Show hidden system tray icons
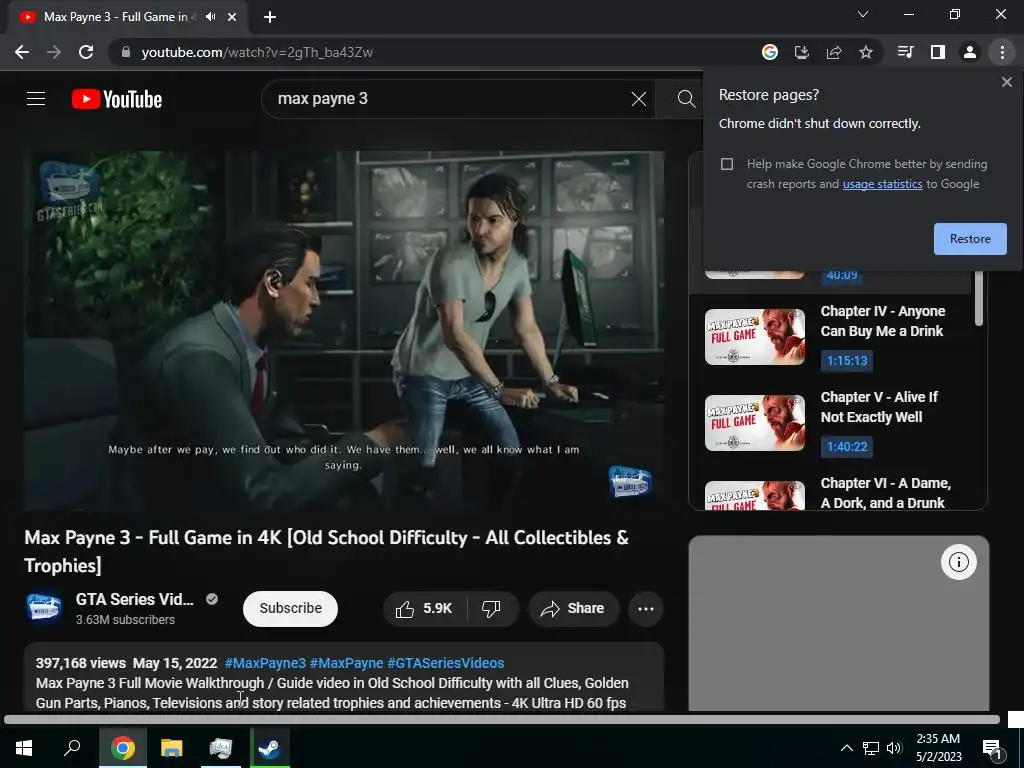 [846, 748]
